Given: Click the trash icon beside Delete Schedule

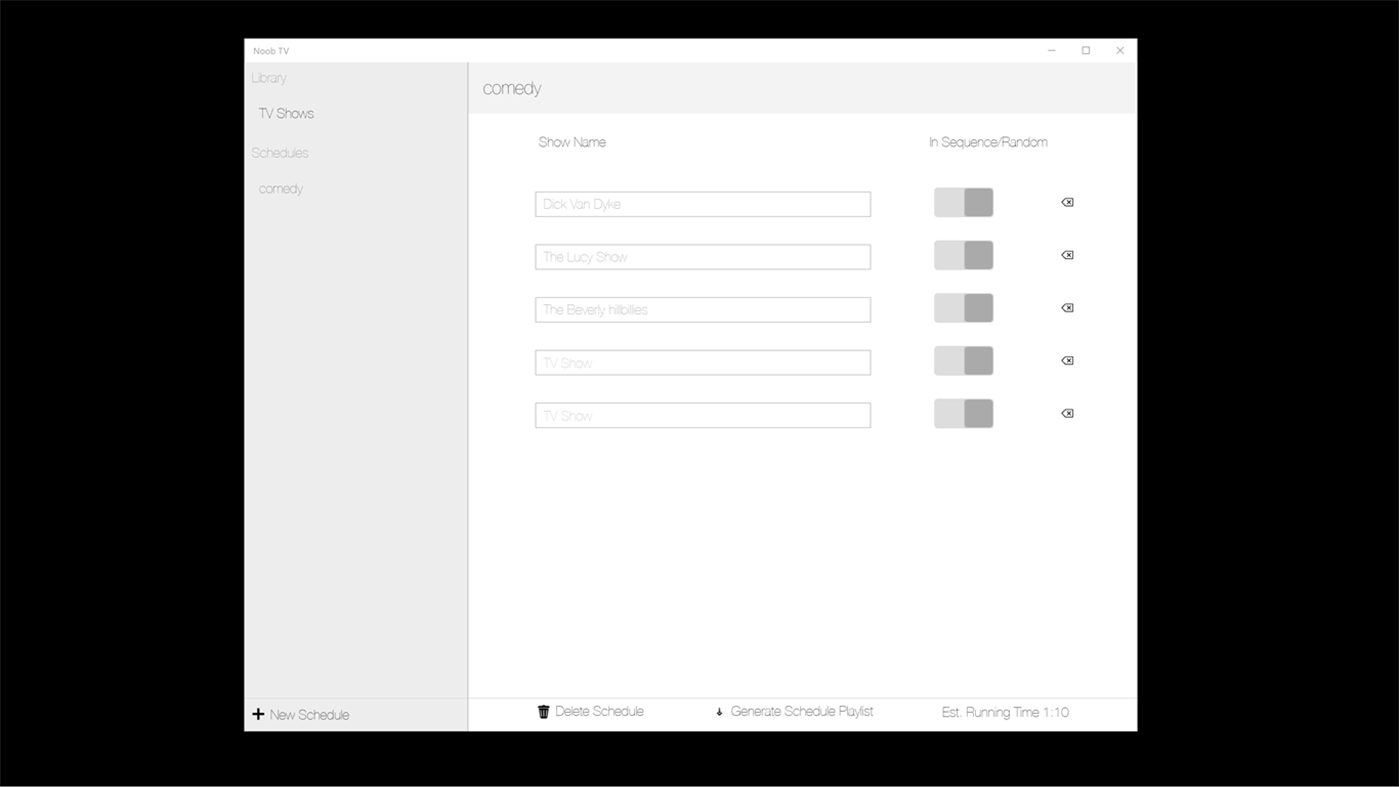Looking at the screenshot, I should (543, 711).
